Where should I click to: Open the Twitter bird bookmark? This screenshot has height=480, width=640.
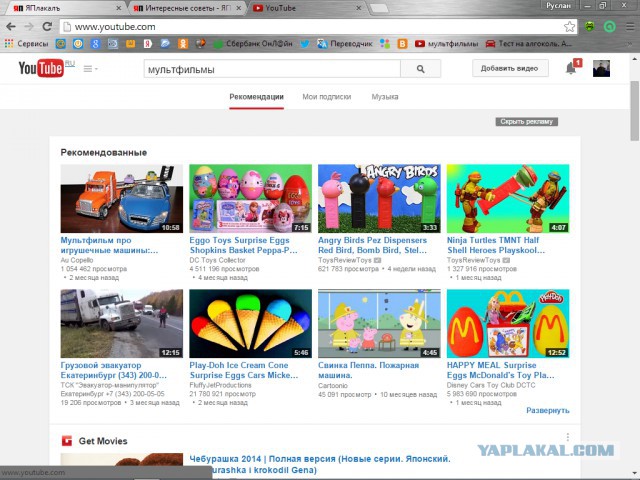point(305,44)
